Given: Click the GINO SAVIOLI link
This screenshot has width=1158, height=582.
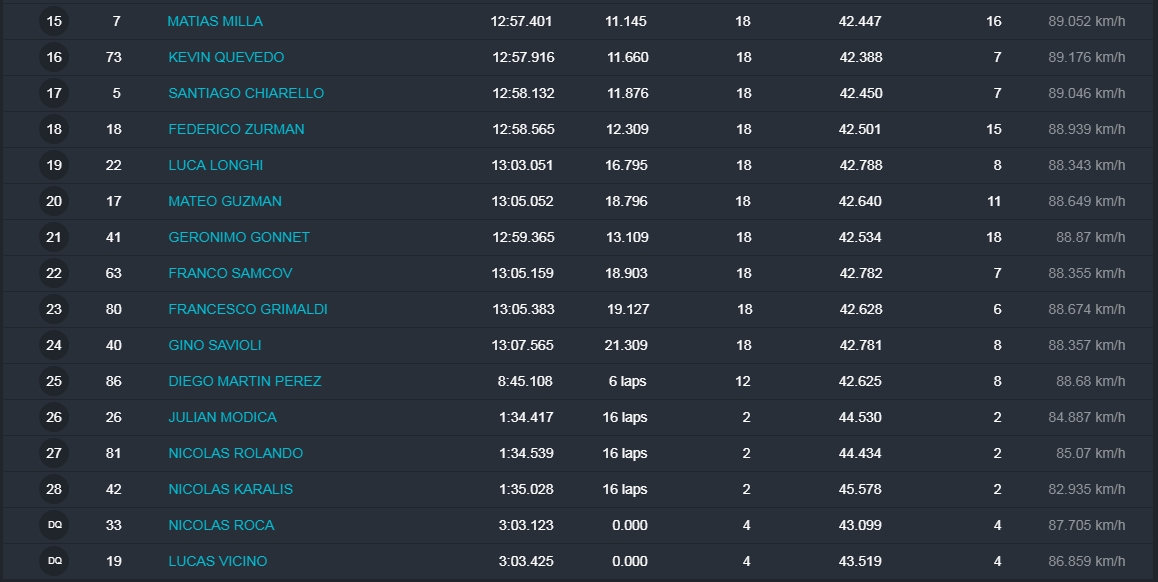Looking at the screenshot, I should (x=215, y=345).
